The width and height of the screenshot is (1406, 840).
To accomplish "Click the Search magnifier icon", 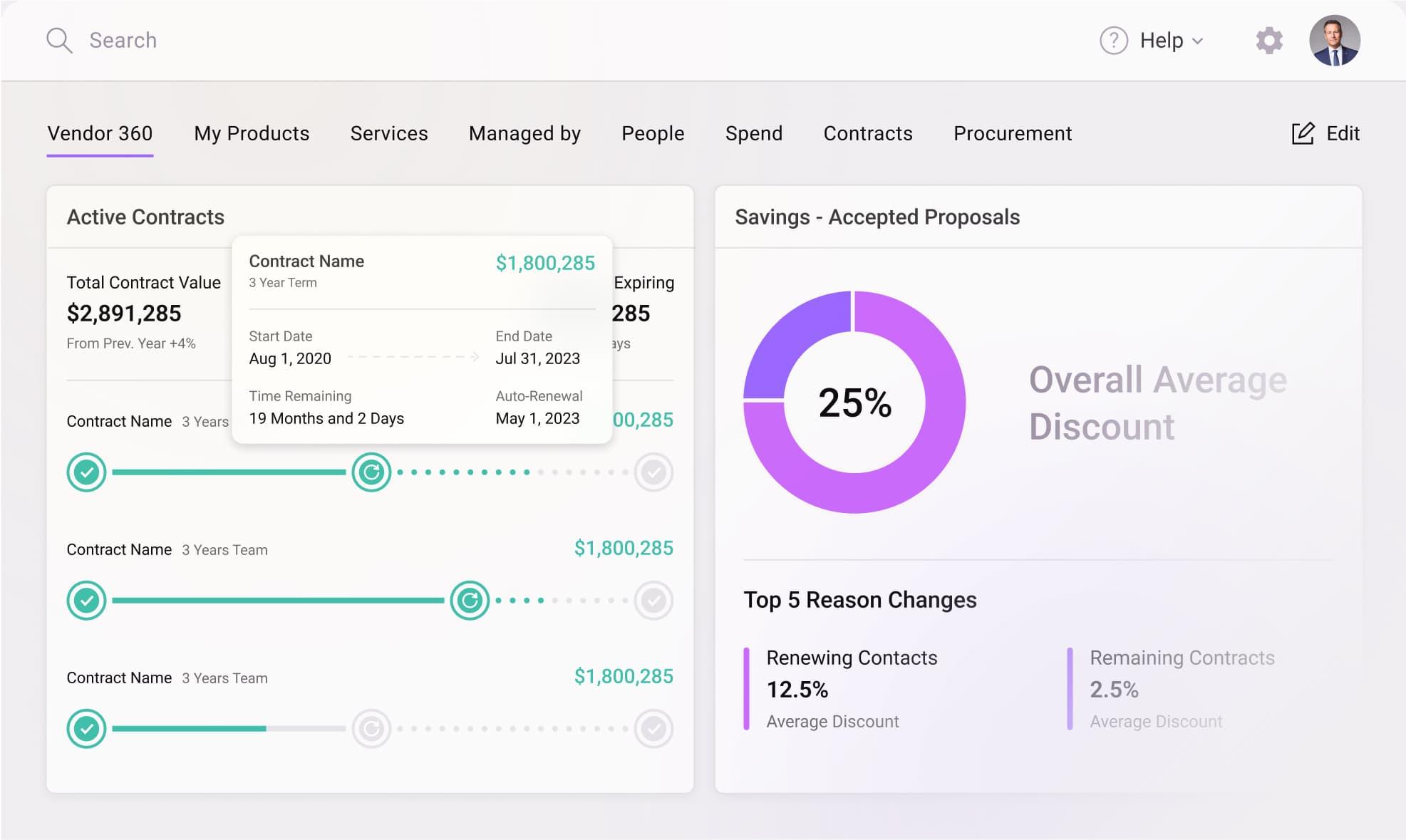I will tap(59, 40).
